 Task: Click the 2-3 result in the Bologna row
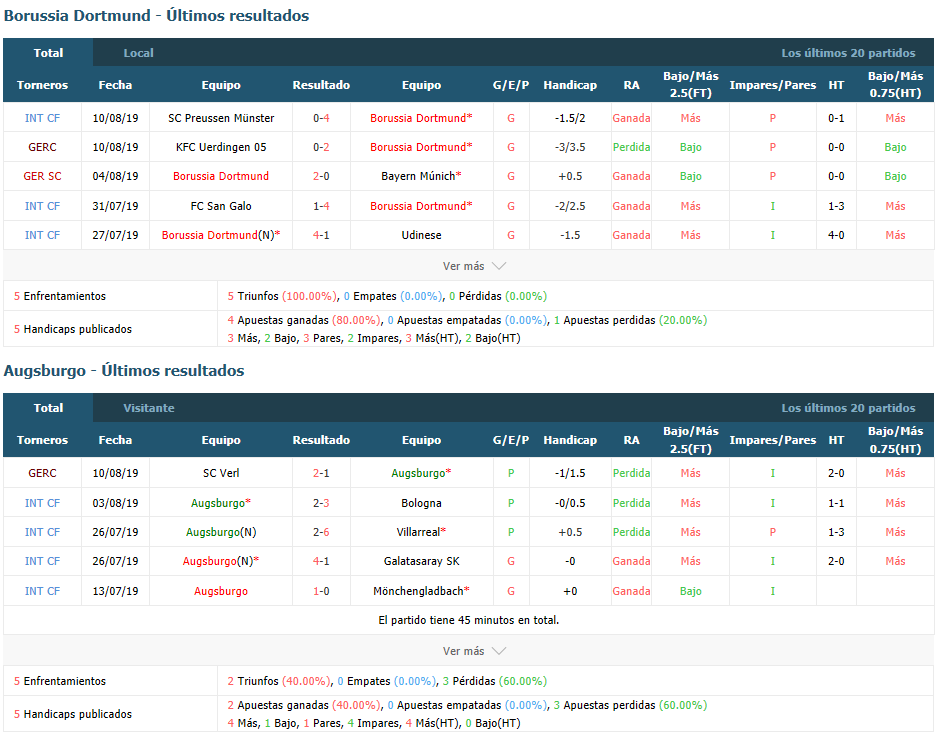point(321,503)
